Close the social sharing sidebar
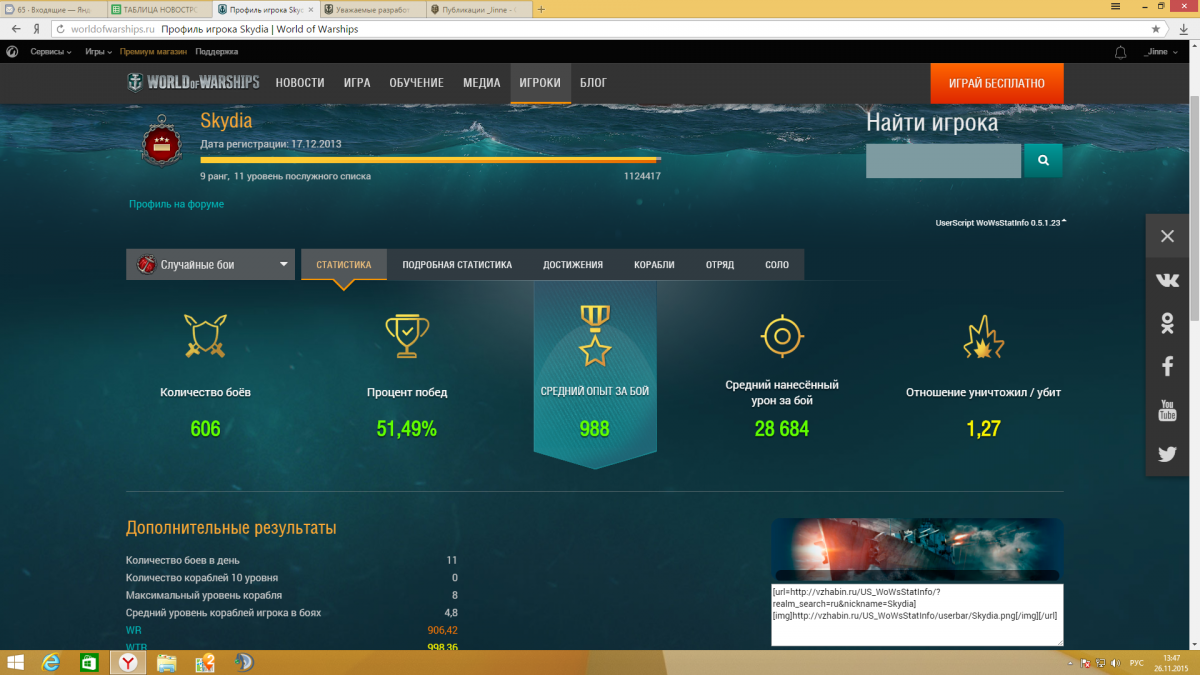Viewport: 1200px width, 675px height. pos(1167,236)
